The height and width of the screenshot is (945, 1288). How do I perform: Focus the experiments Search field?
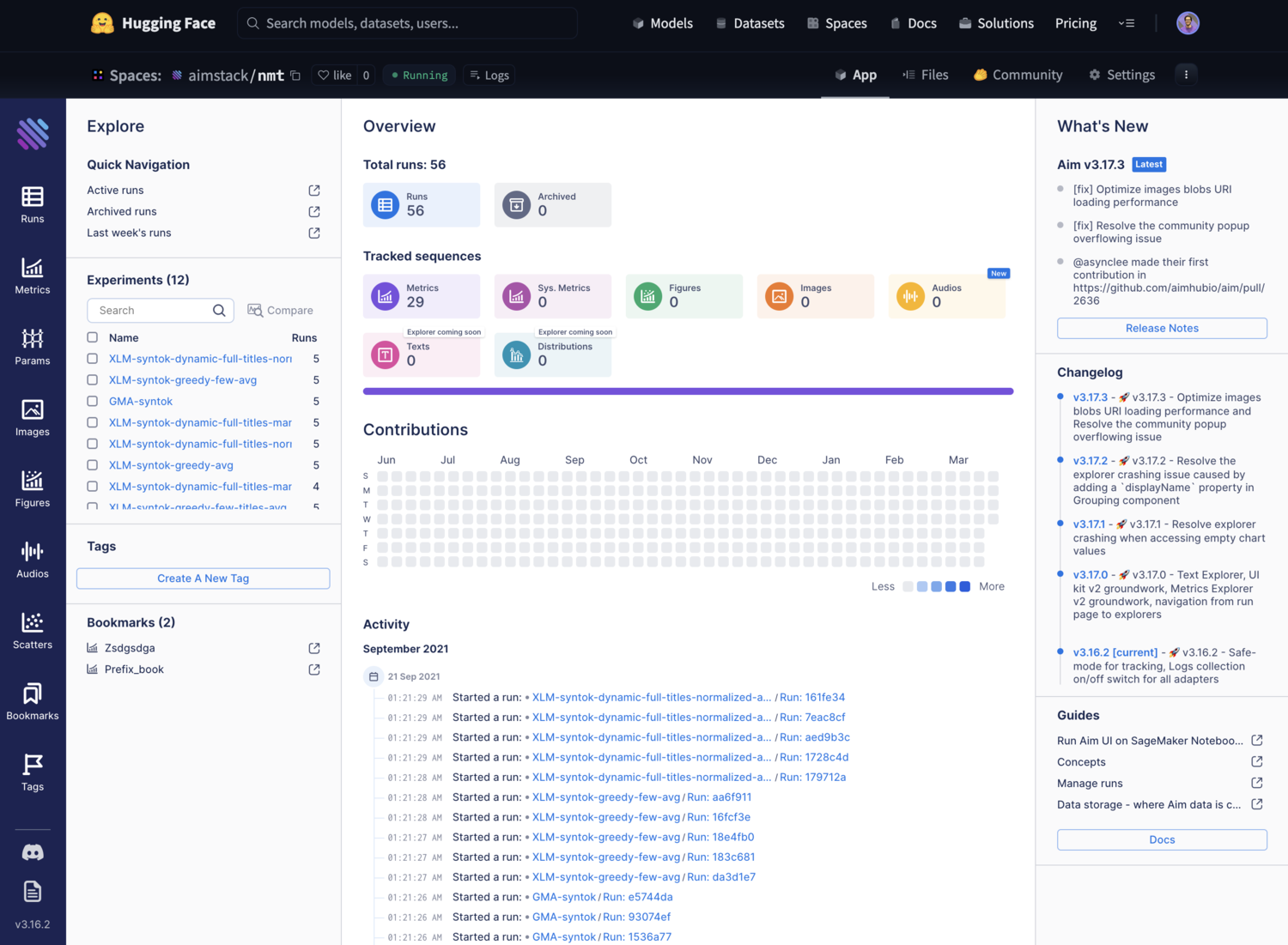(161, 311)
